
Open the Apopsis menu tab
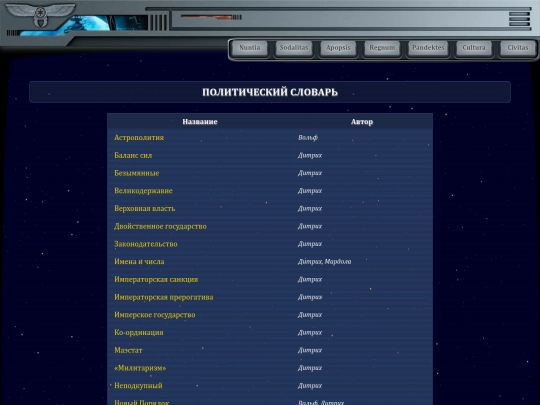point(338,48)
